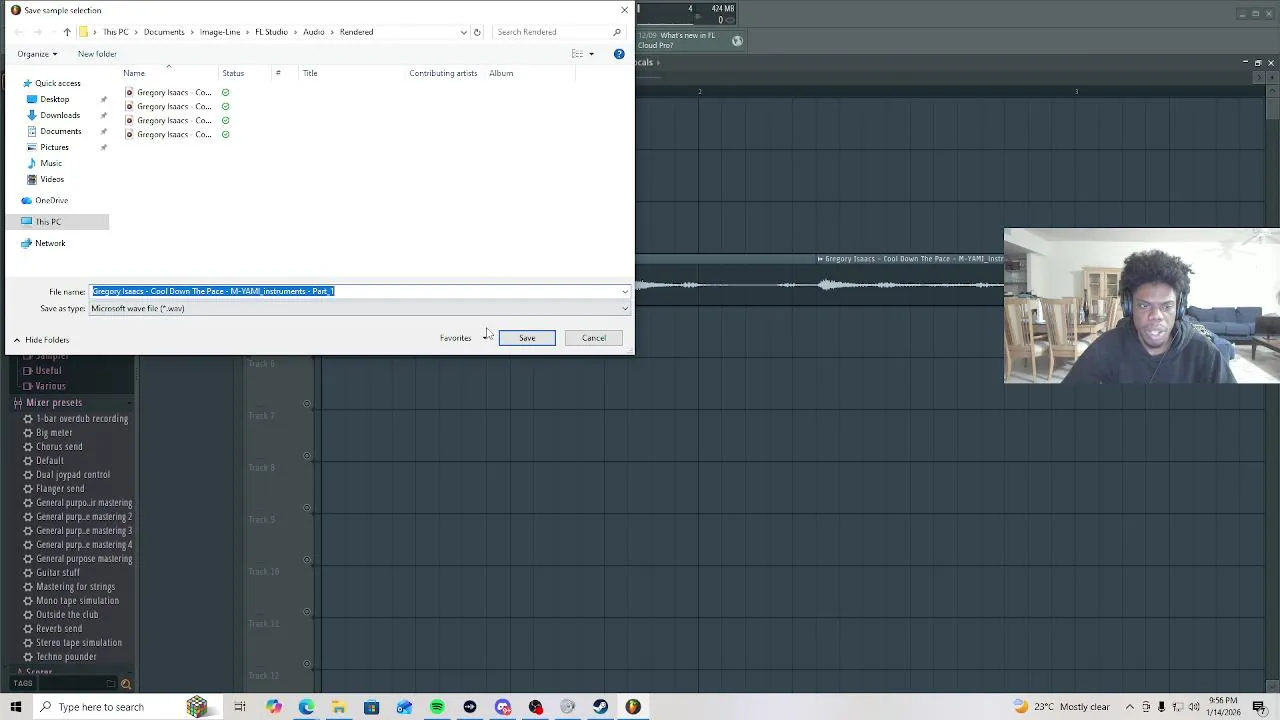Collapse the Mixer presets folder in browser

(54, 403)
